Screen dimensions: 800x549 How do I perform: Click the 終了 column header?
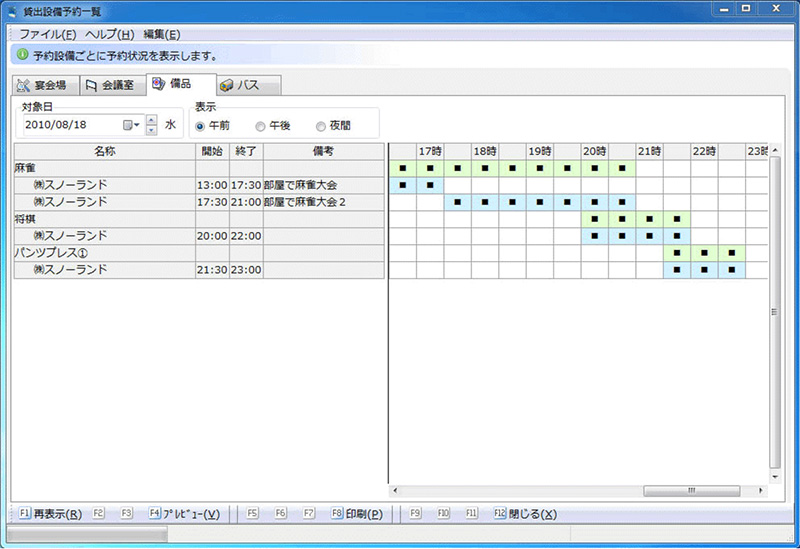tap(246, 152)
